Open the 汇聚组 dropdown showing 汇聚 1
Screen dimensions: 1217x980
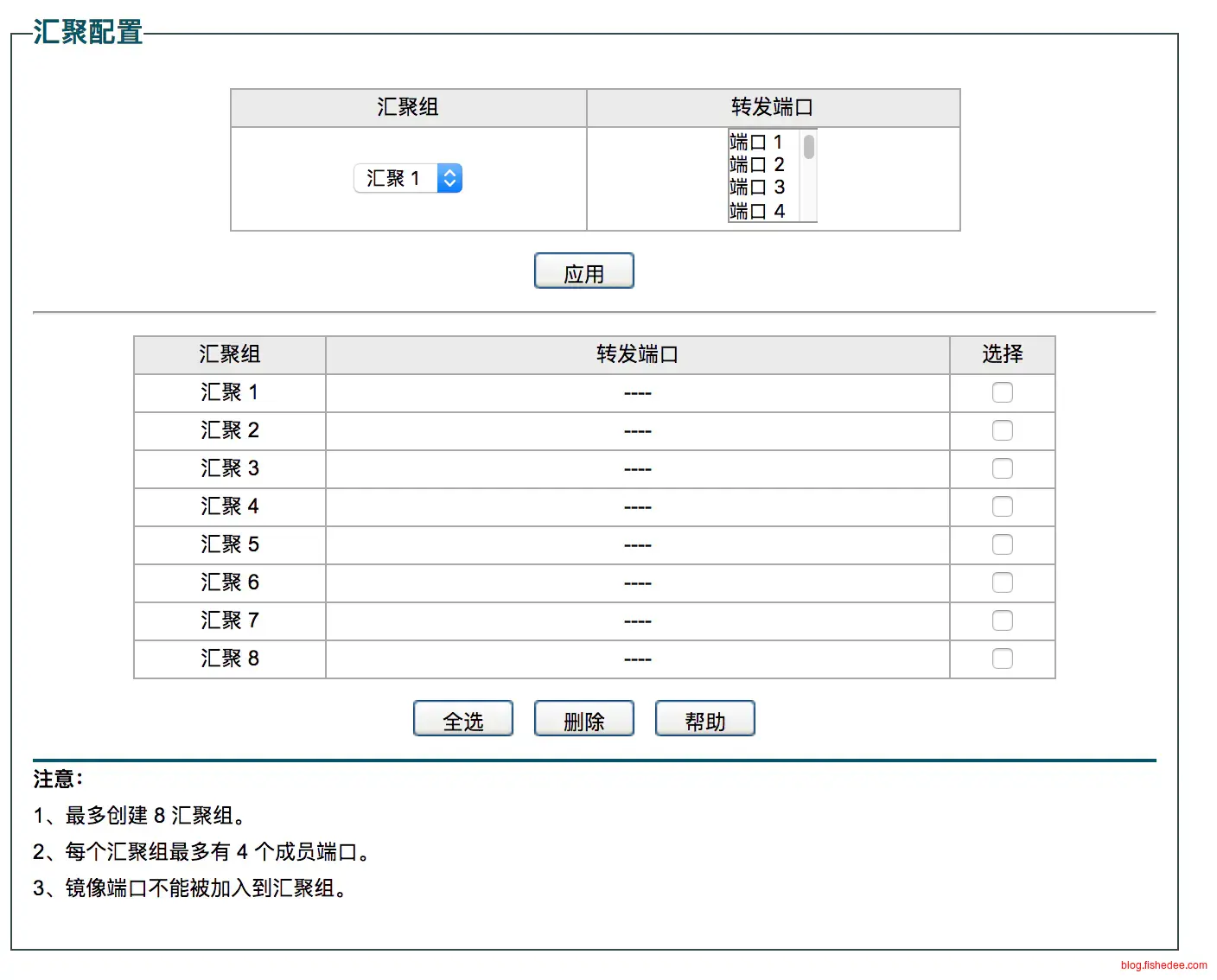click(x=408, y=178)
